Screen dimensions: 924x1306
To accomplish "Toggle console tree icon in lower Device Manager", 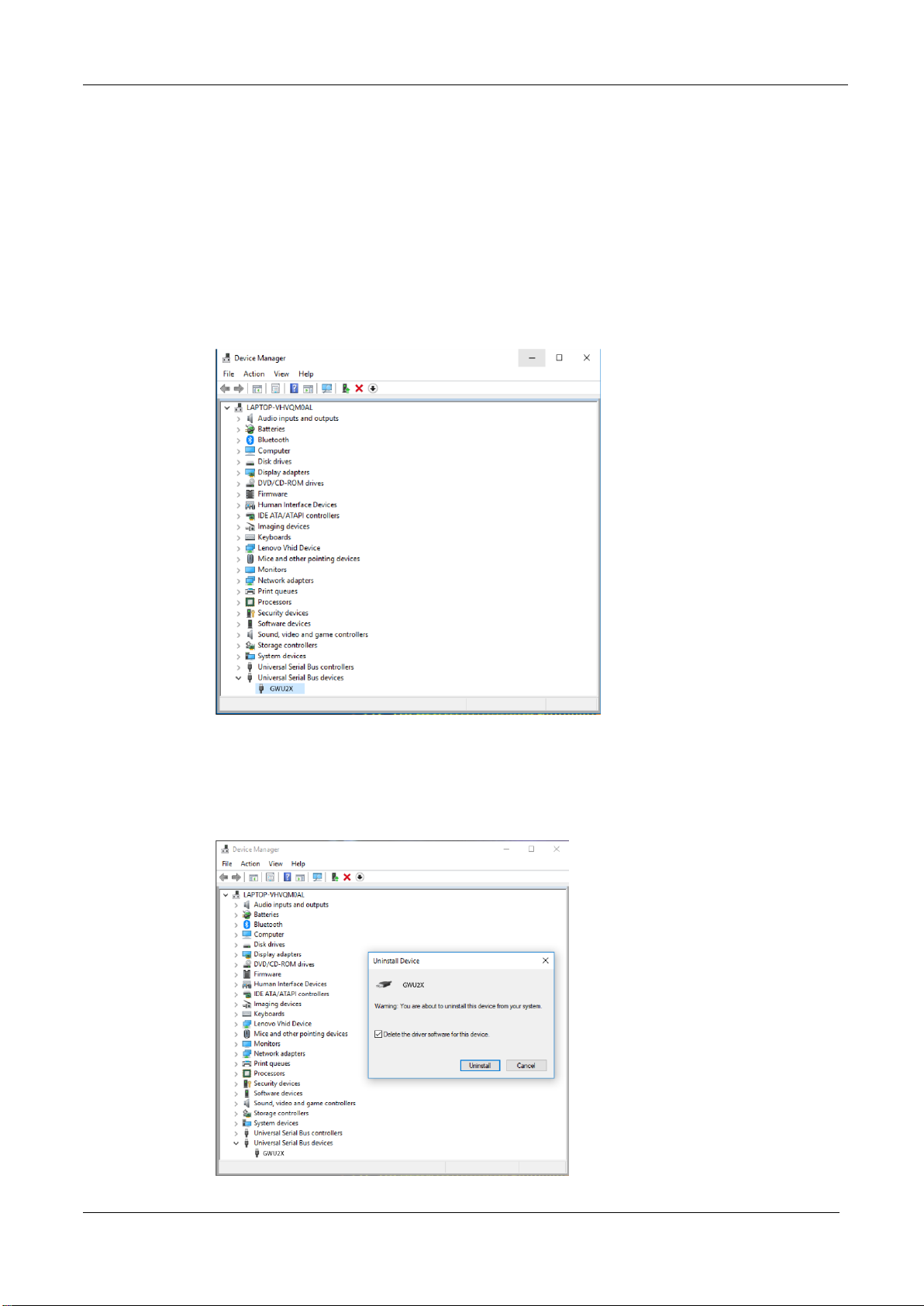I will coord(253,877).
